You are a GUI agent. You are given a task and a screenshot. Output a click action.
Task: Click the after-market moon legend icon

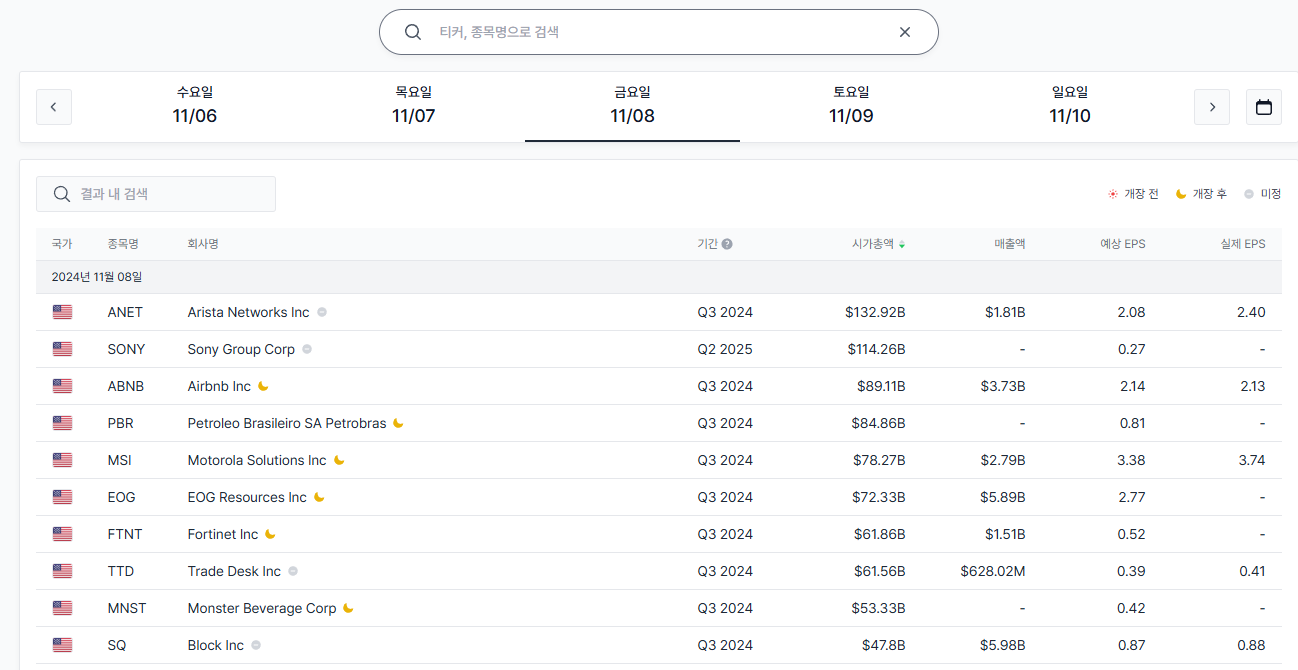click(x=1181, y=194)
